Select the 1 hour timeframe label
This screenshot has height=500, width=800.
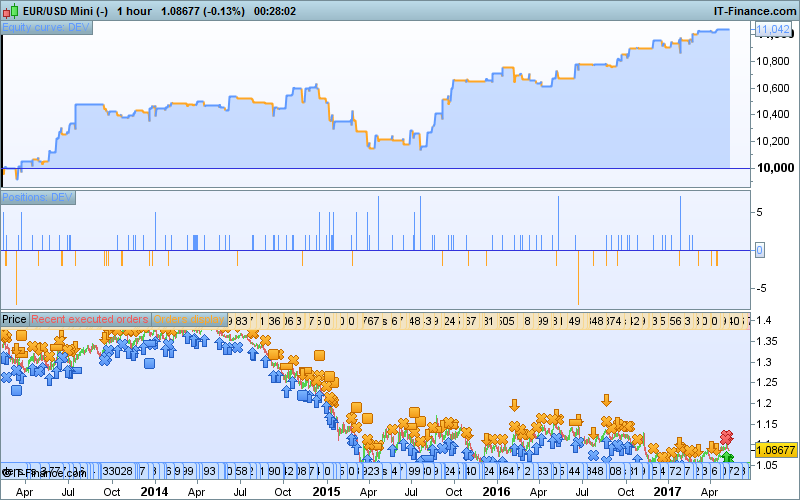click(x=134, y=11)
